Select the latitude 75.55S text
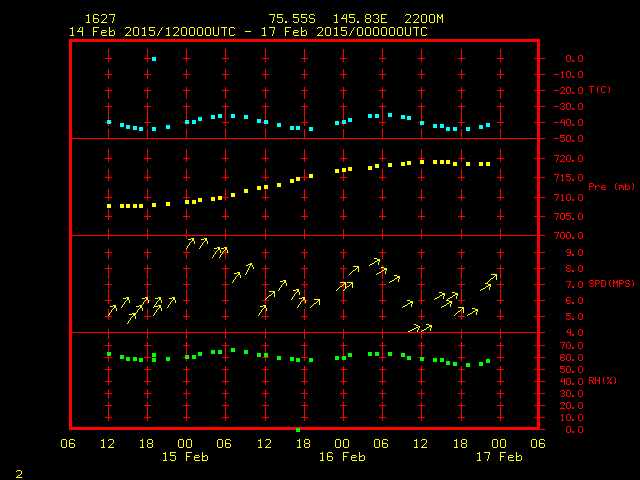Image resolution: width=640 pixels, height=480 pixels. click(289, 19)
